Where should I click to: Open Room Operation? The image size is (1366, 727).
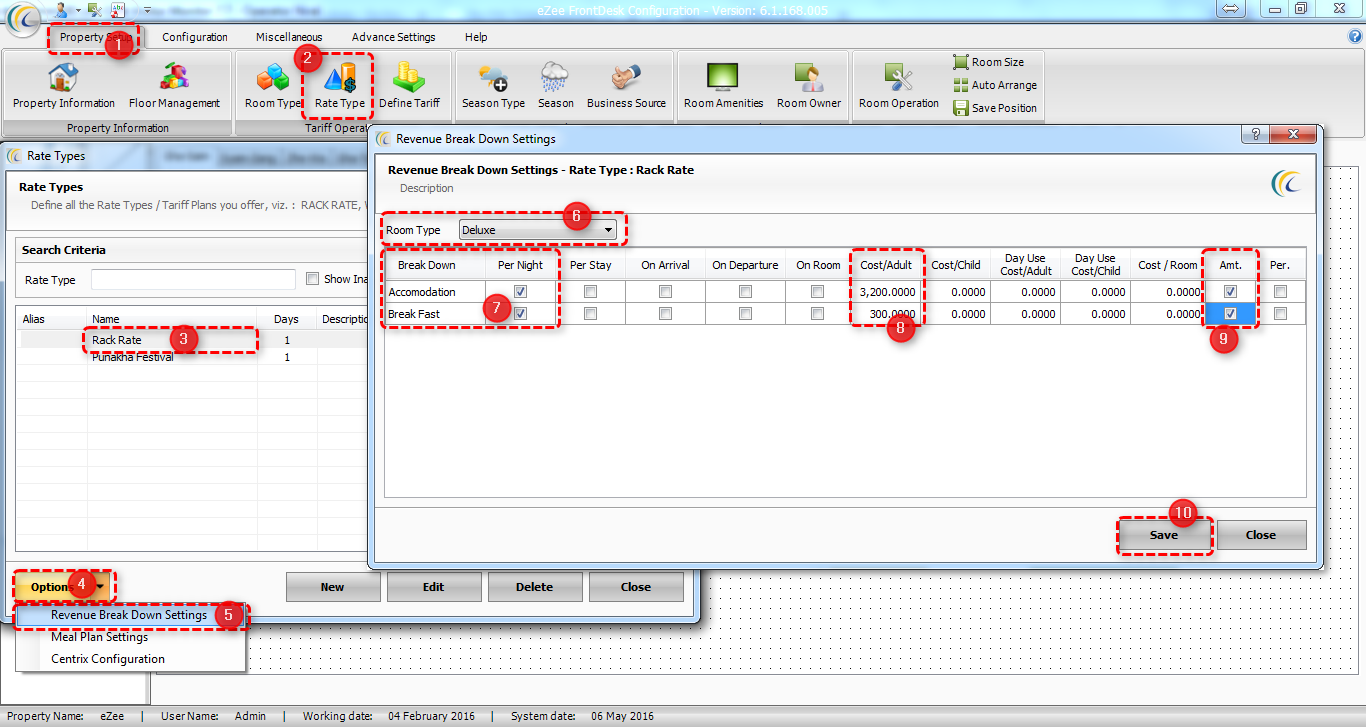click(x=899, y=86)
